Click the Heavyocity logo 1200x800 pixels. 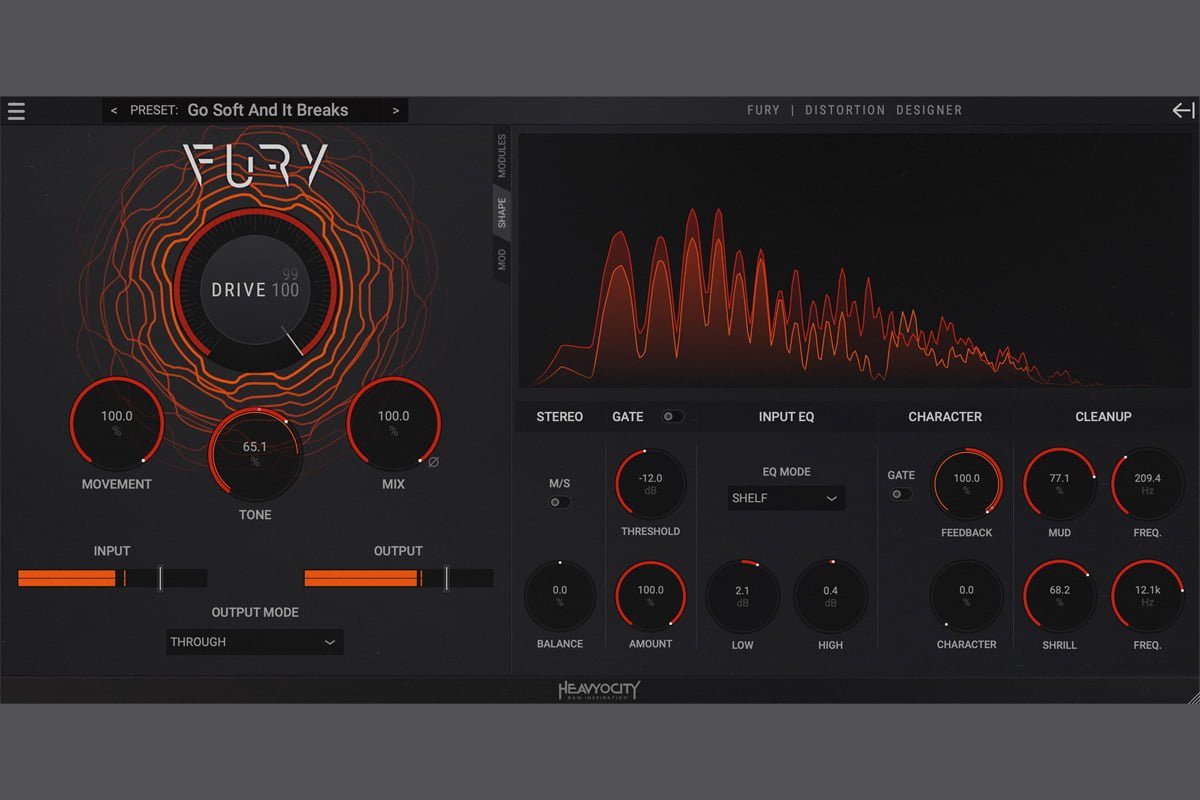tap(599, 690)
